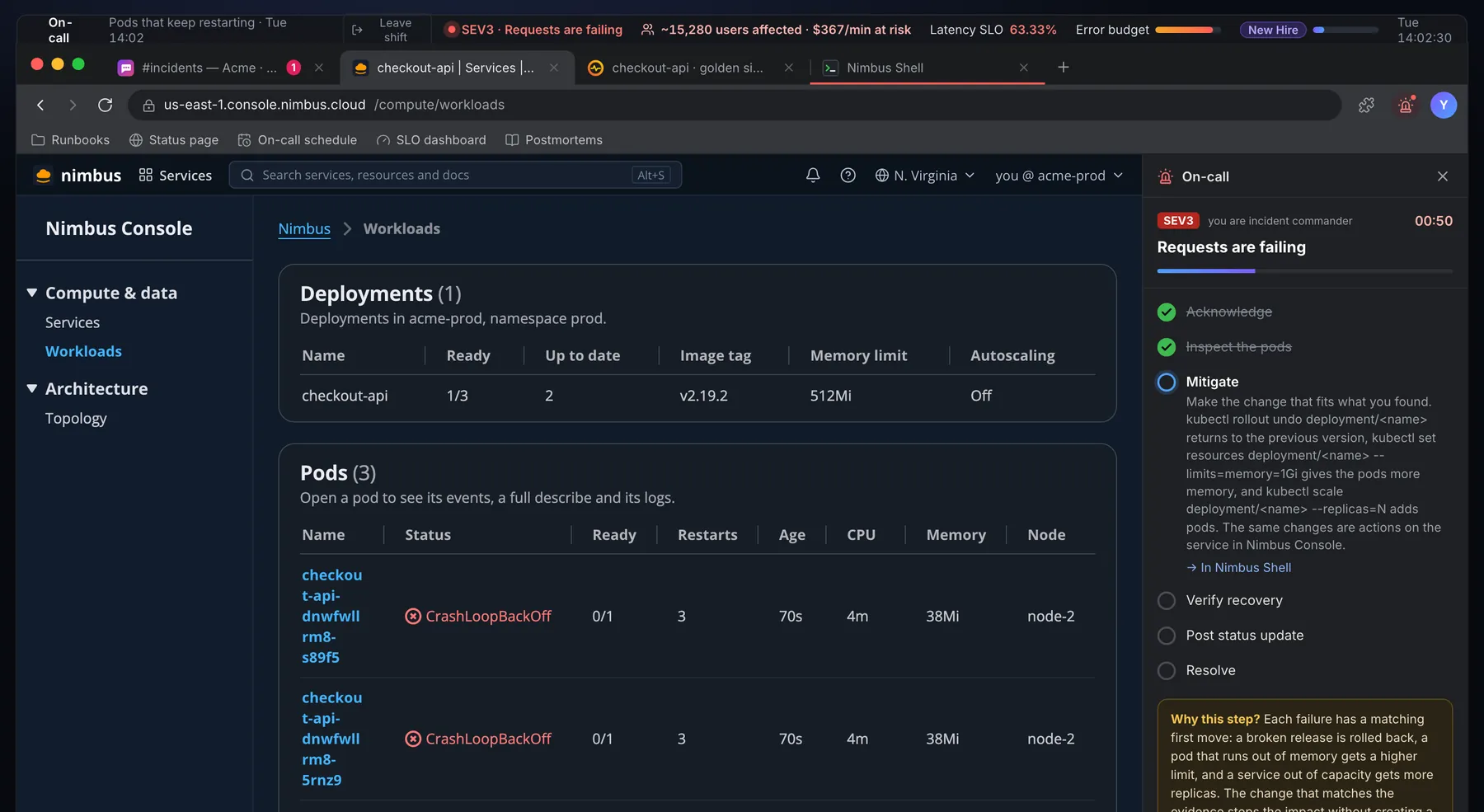This screenshot has width=1484, height=812.
Task: Reload the page with the refresh icon
Action: click(x=105, y=105)
